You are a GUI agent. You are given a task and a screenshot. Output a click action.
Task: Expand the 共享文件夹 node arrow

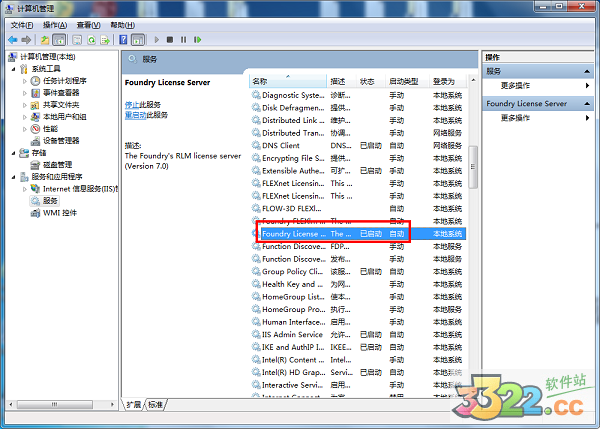tap(25, 105)
